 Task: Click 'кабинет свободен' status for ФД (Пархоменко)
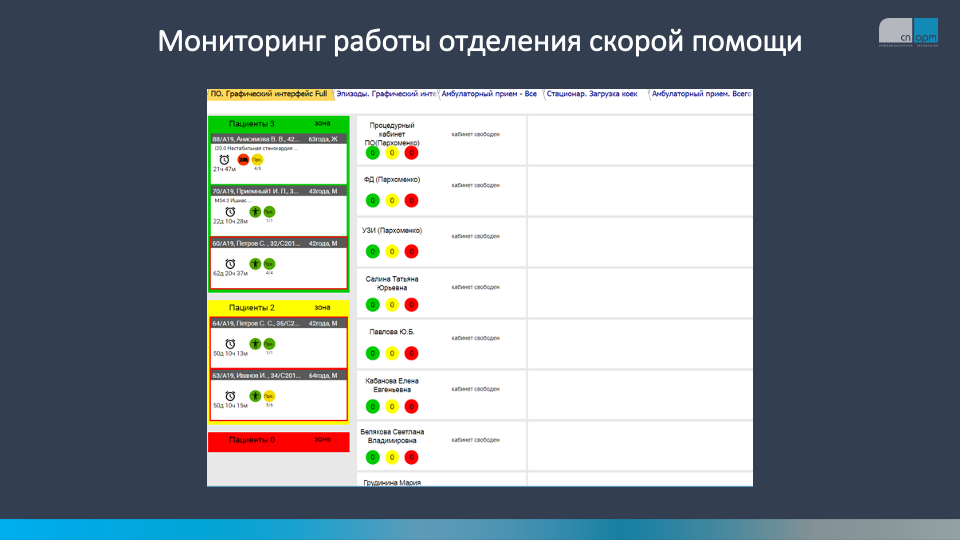pyautogui.click(x=476, y=186)
